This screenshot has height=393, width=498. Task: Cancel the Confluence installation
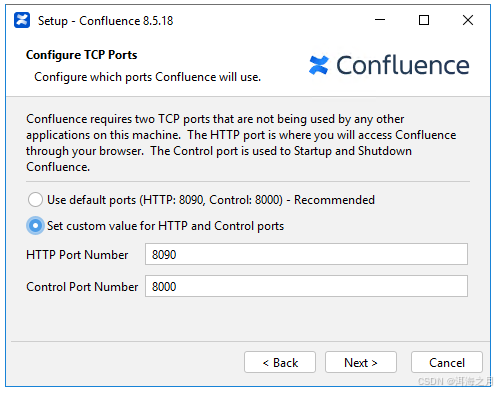click(x=447, y=362)
